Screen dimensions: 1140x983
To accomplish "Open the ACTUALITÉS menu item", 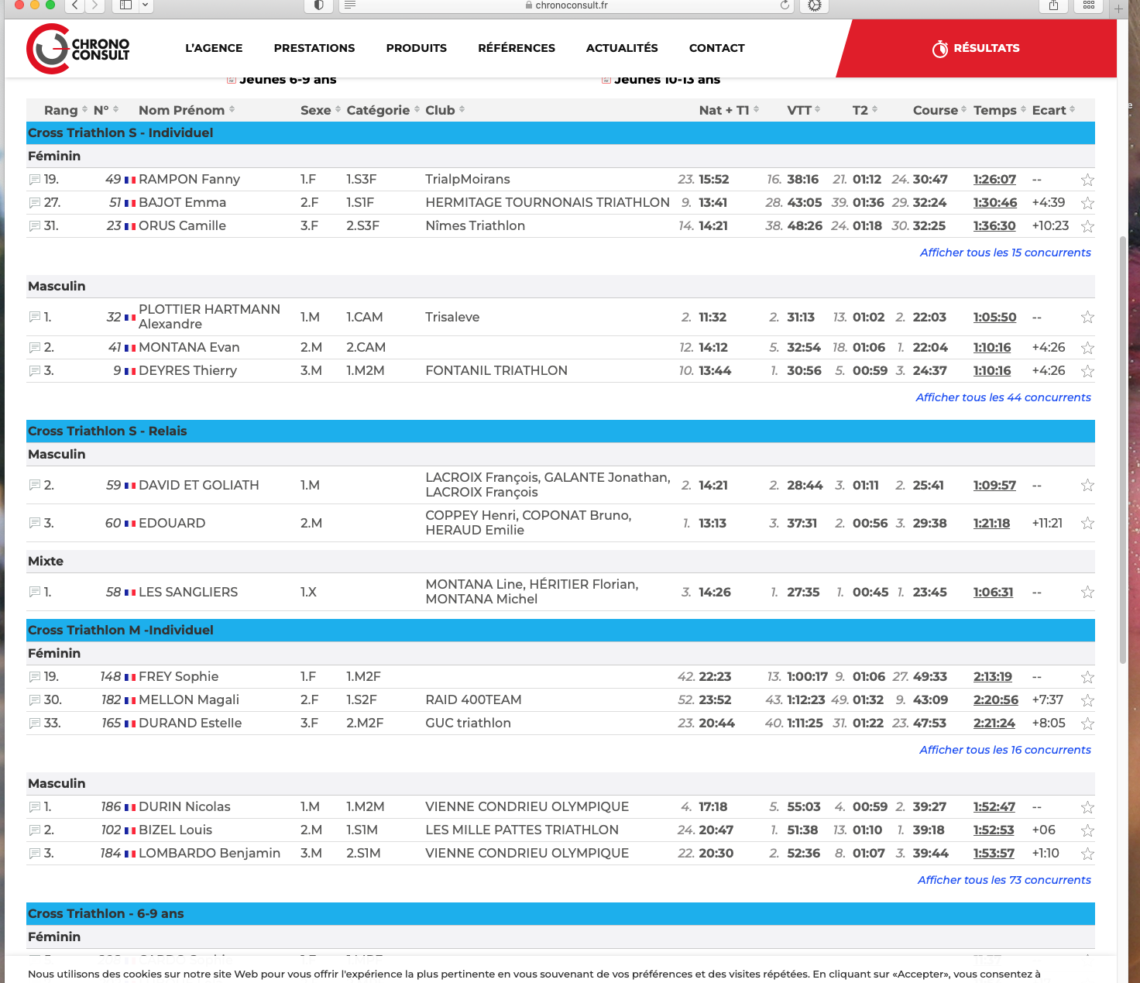I will pyautogui.click(x=621, y=48).
